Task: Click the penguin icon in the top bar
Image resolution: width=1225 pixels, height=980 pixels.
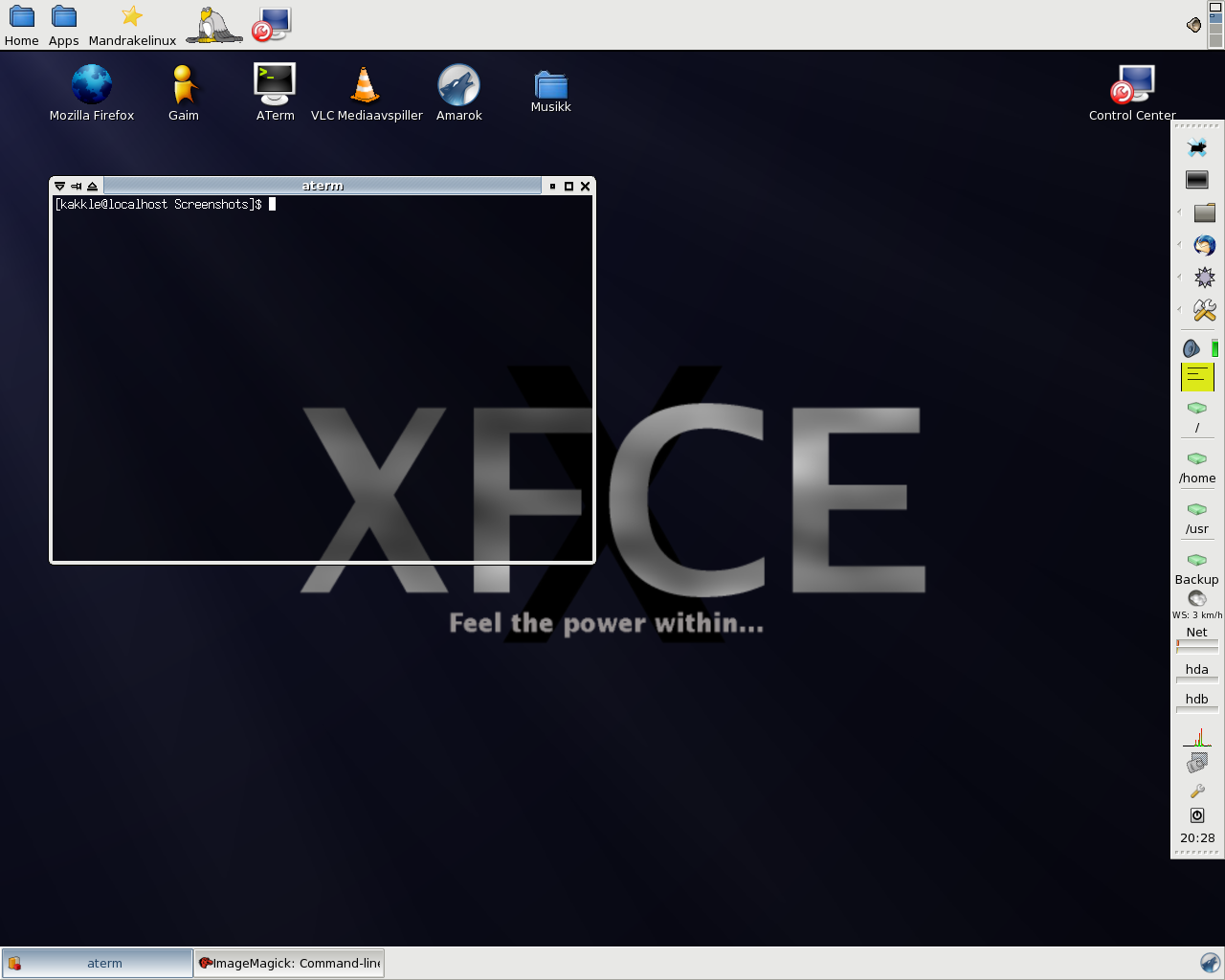Action: coord(214,25)
